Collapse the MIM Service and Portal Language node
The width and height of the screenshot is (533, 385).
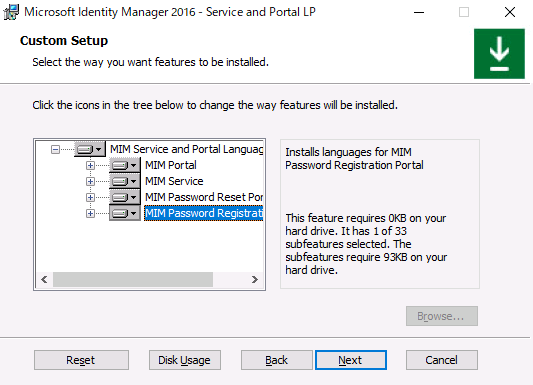[55, 149]
